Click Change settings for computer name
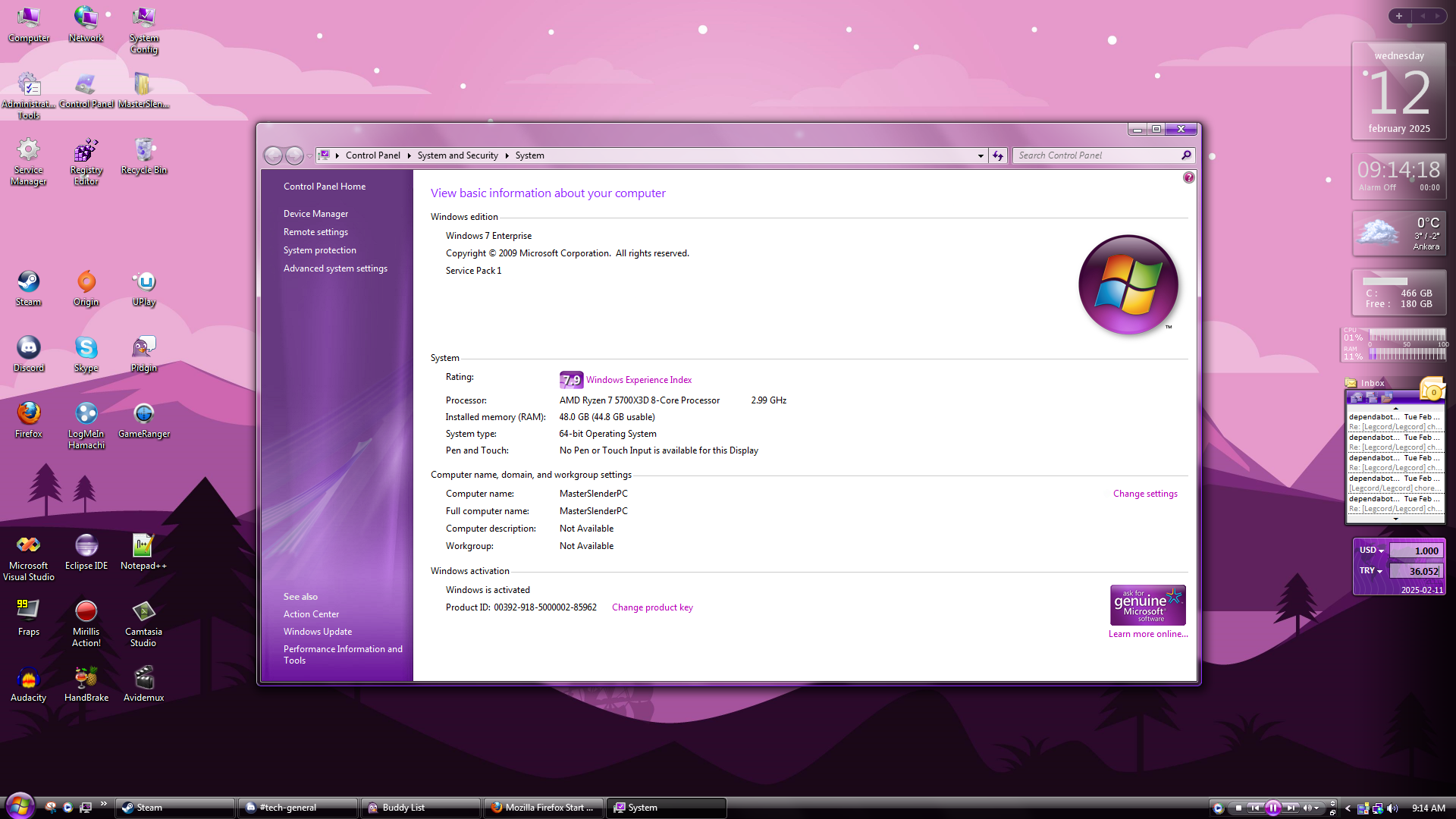This screenshot has width=1456, height=819. [x=1145, y=494]
